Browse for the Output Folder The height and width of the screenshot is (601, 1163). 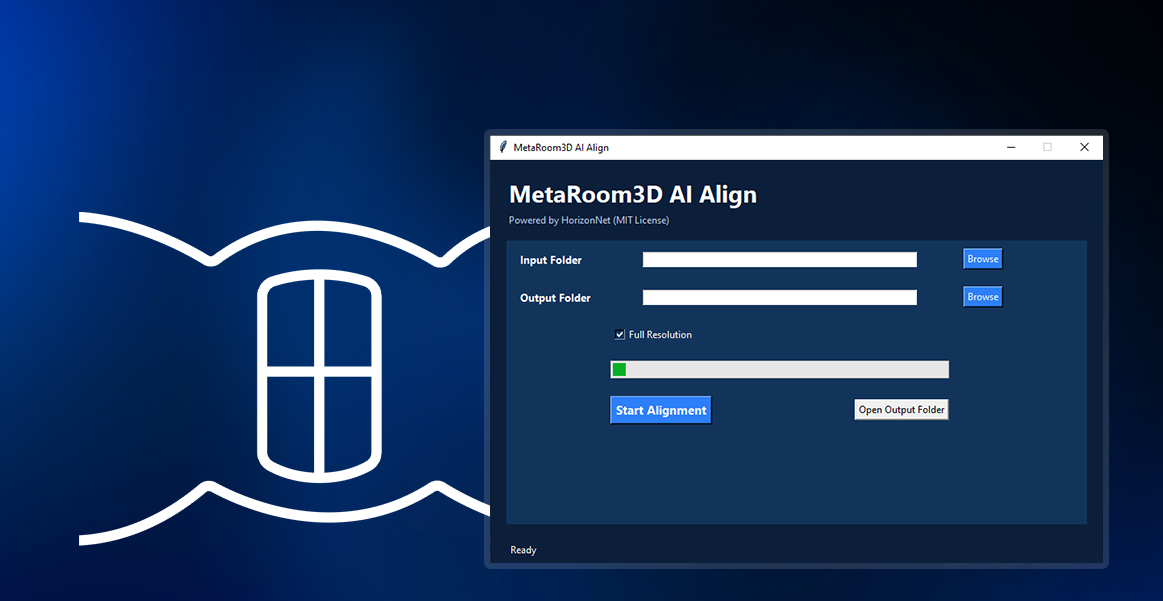[983, 297]
